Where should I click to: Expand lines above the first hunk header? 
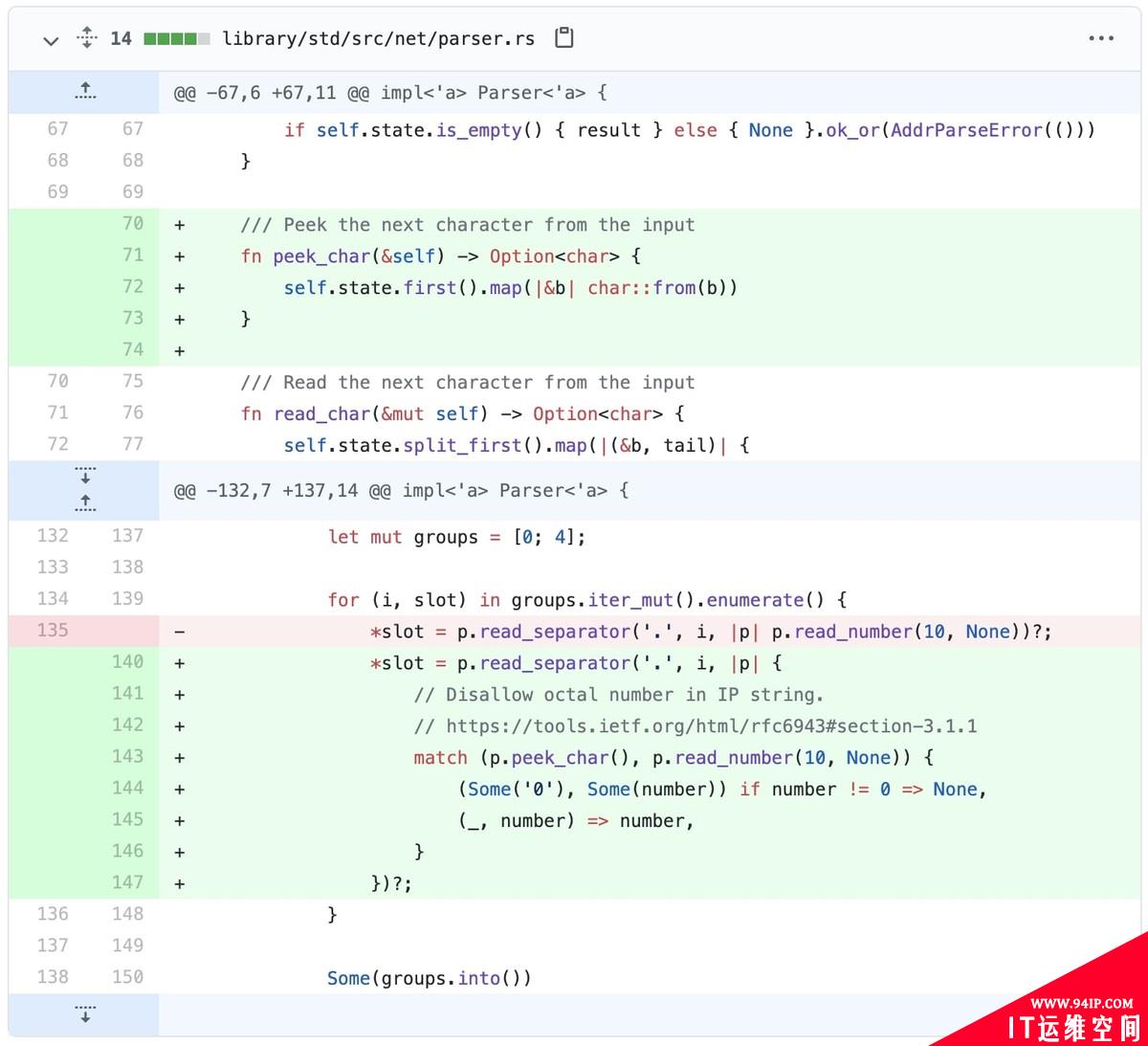tap(85, 92)
